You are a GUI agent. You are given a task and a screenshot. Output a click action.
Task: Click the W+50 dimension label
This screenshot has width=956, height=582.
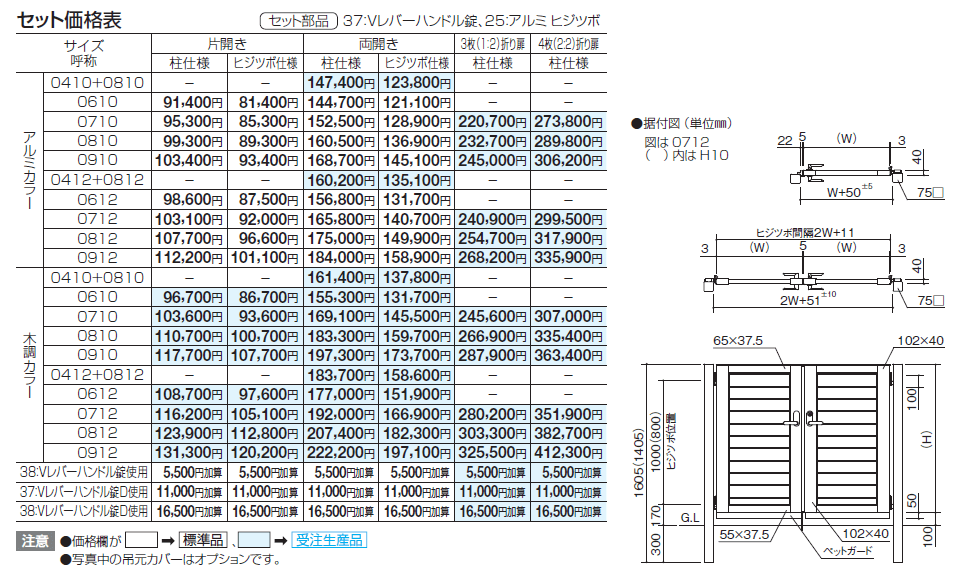[849, 191]
